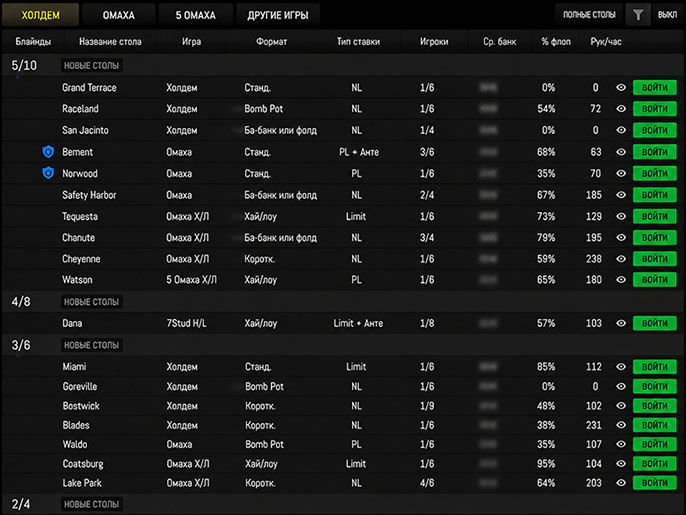Click НОВЫЕ СТОЛЫ in the 5/10 group
The image size is (686, 515).
point(91,66)
